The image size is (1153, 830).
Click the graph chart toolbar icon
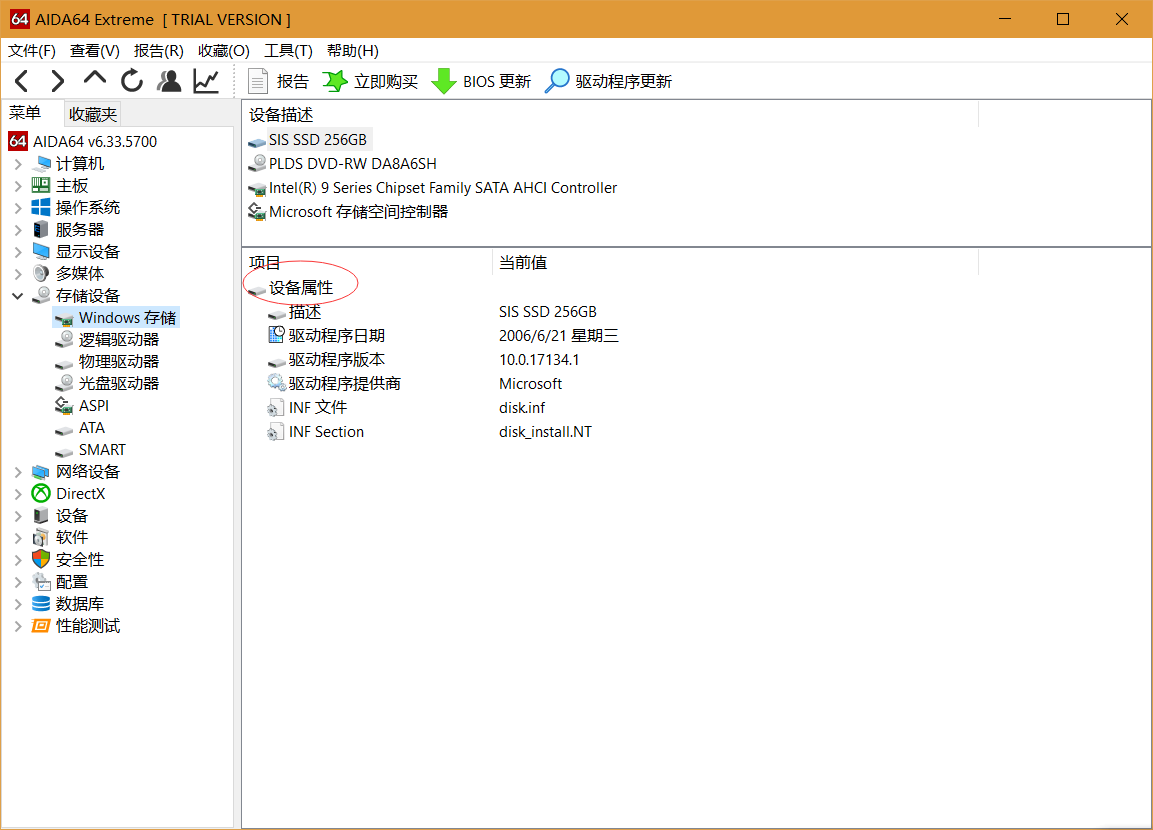(206, 81)
